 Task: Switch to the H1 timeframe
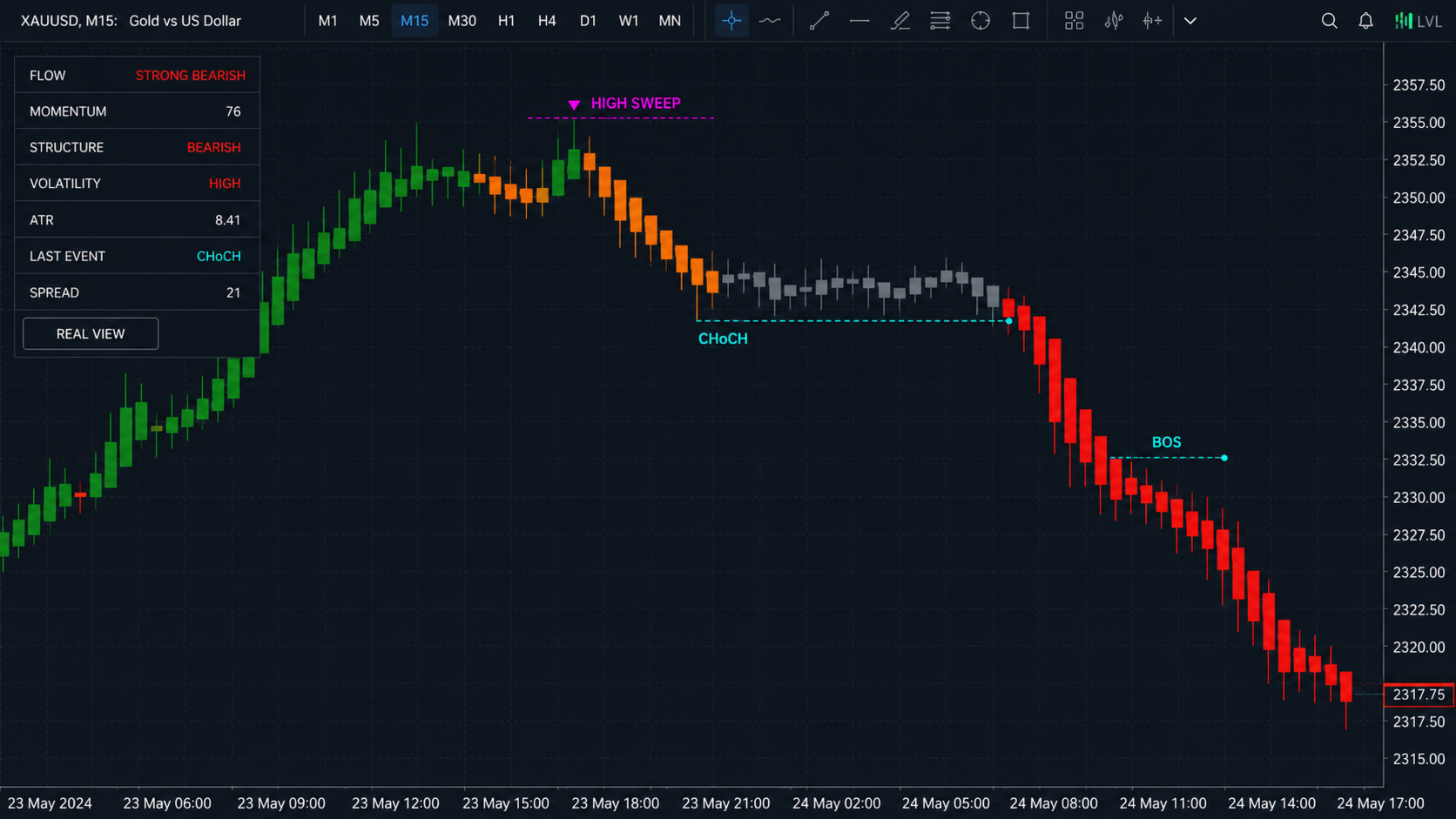506,21
